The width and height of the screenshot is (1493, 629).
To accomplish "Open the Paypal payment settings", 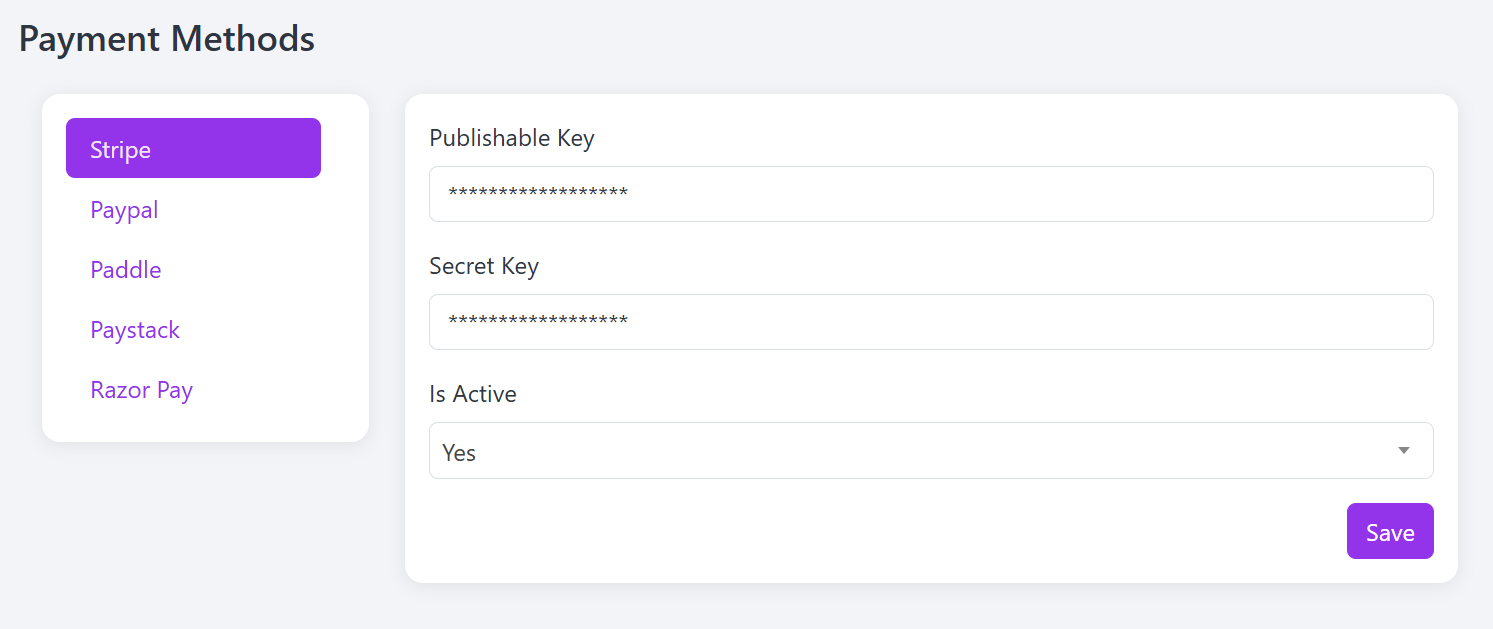I will tap(193, 210).
